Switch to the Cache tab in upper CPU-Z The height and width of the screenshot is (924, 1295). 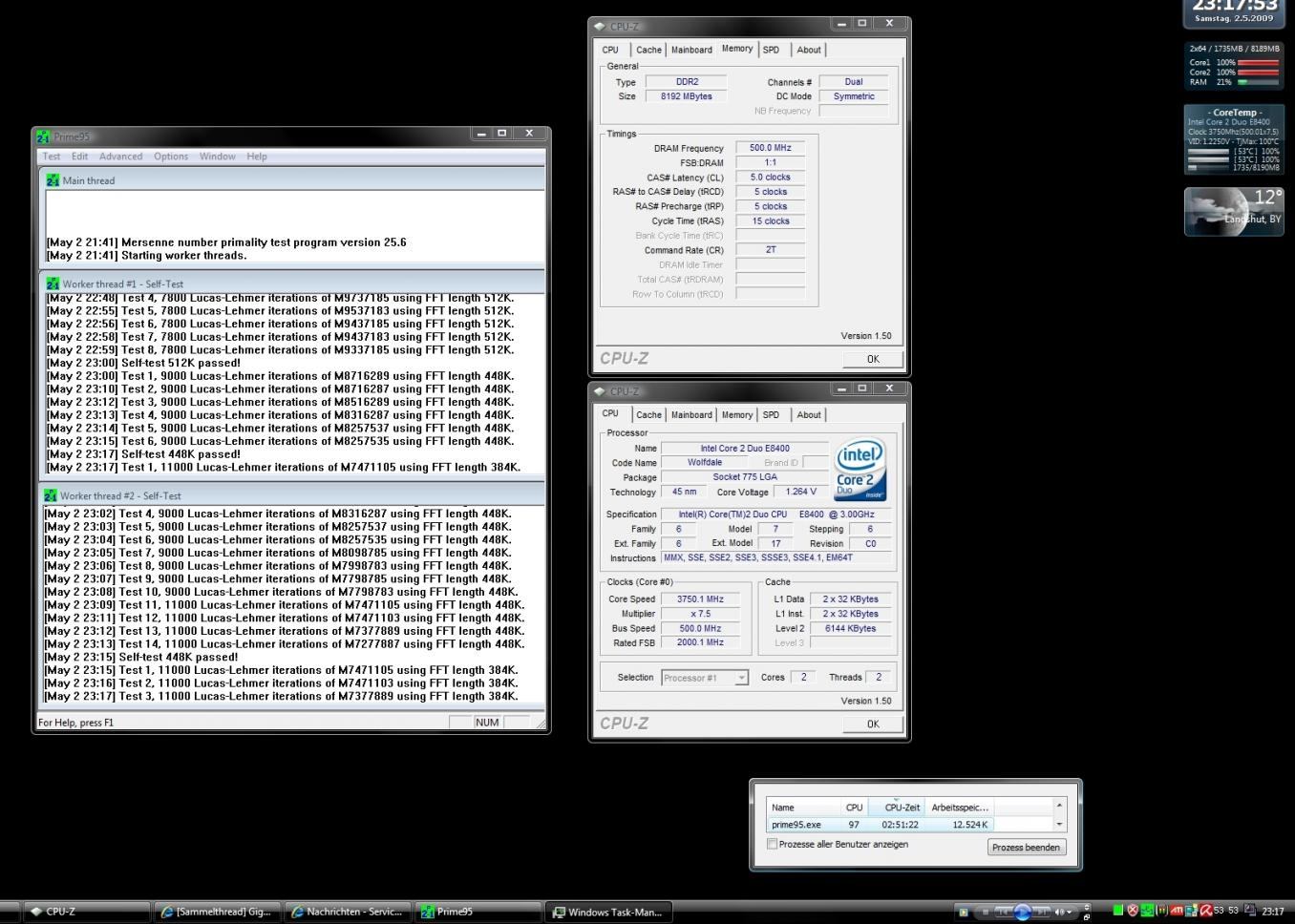(648, 50)
